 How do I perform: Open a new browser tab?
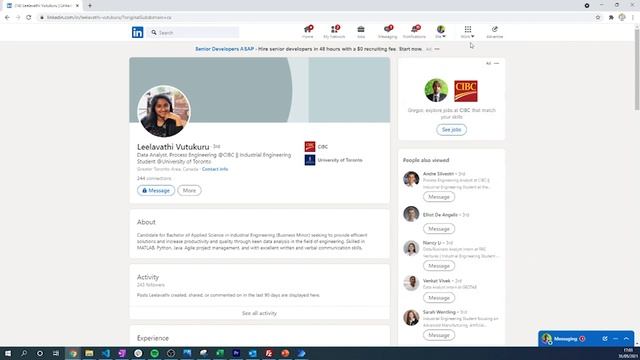tap(90, 6)
